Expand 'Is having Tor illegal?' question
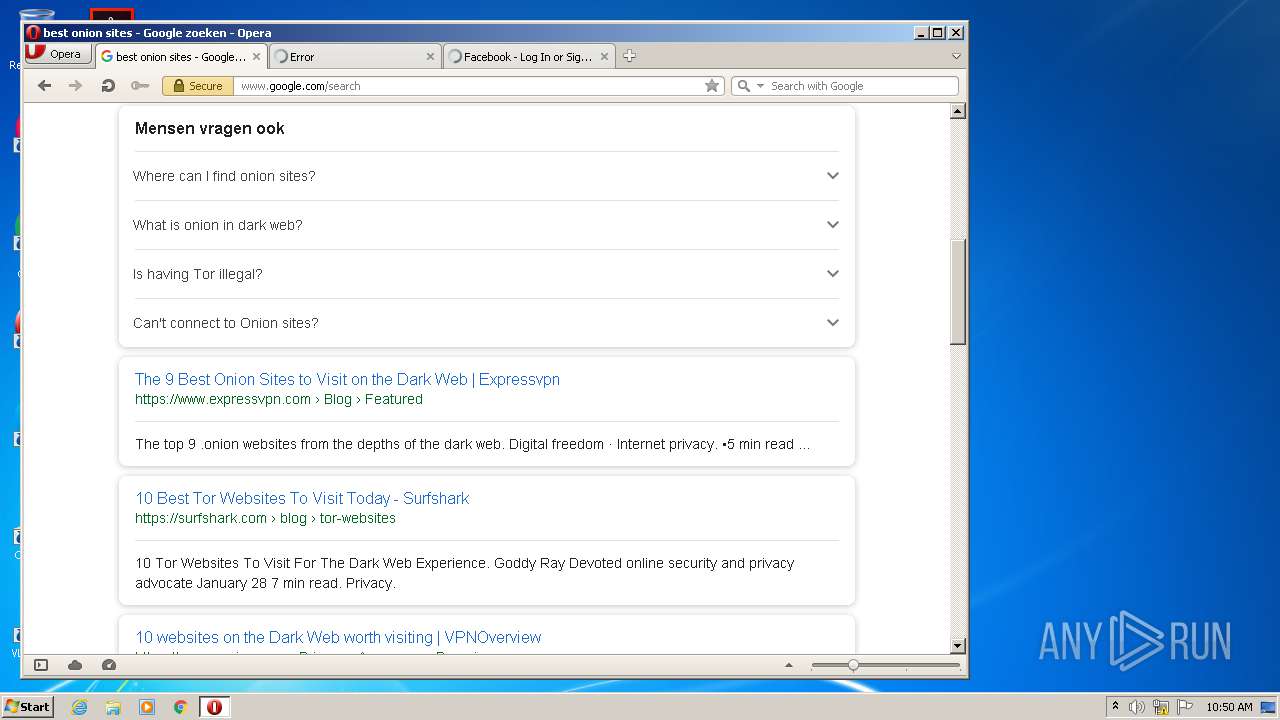 click(x=486, y=274)
